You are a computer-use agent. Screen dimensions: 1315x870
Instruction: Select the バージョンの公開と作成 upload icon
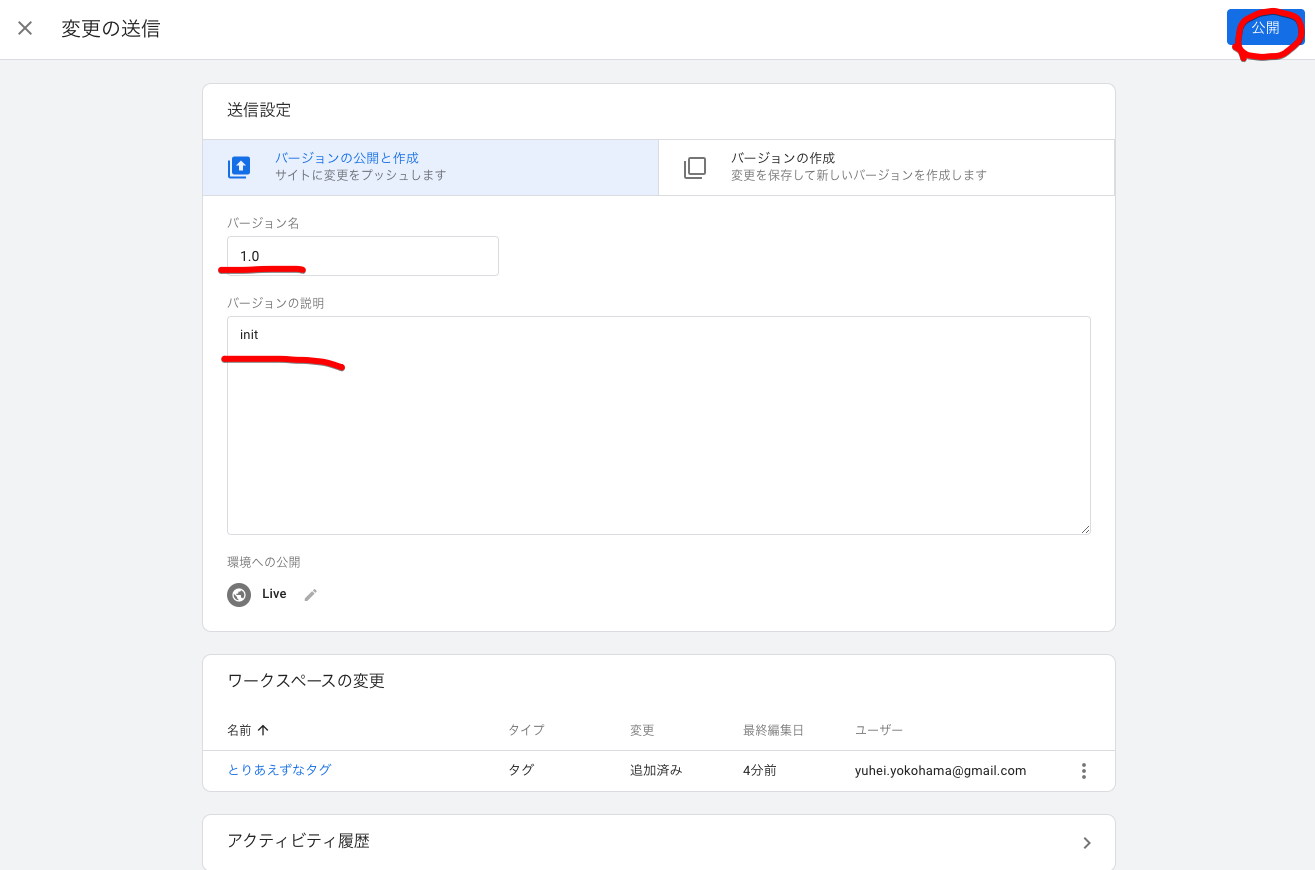tap(238, 167)
